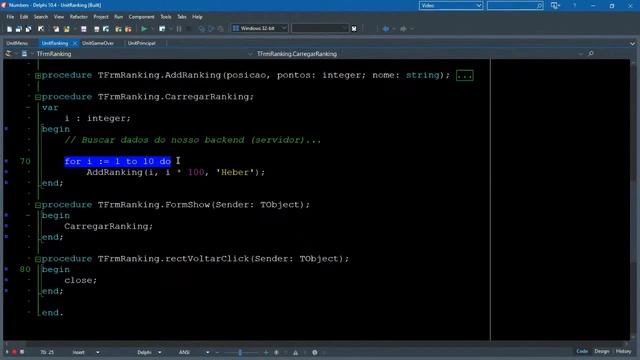
Task: Expand the collapsed AddRanking procedure
Action: (38, 76)
